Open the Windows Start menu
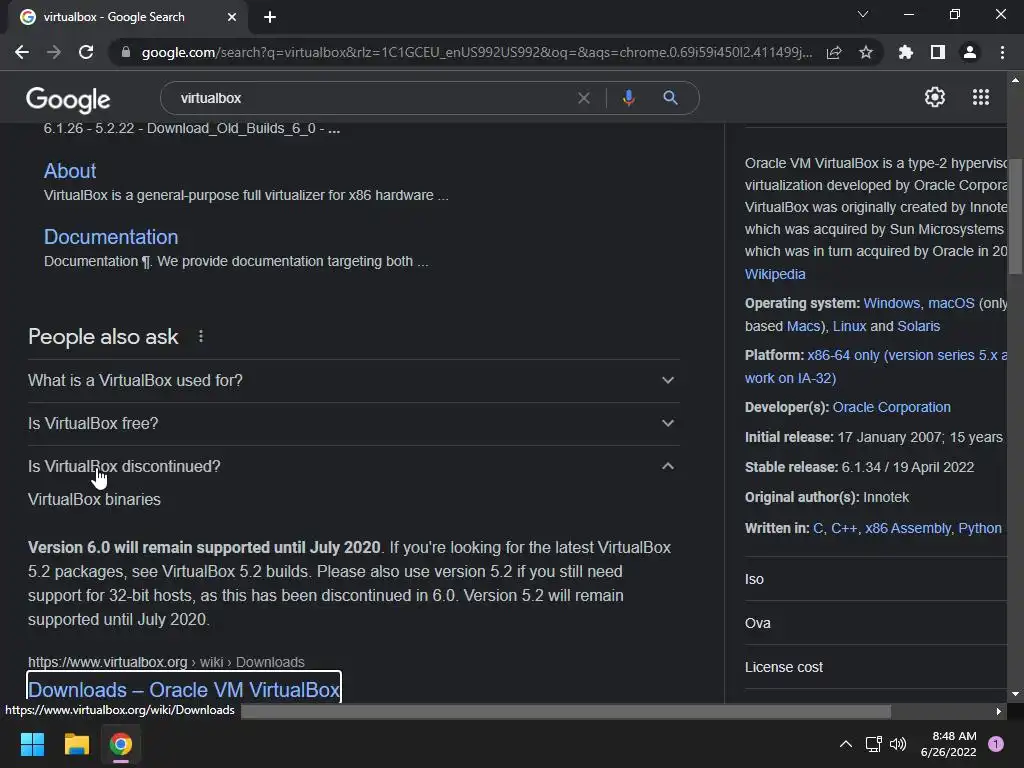Screen dimensions: 1024x768 (x=32, y=744)
